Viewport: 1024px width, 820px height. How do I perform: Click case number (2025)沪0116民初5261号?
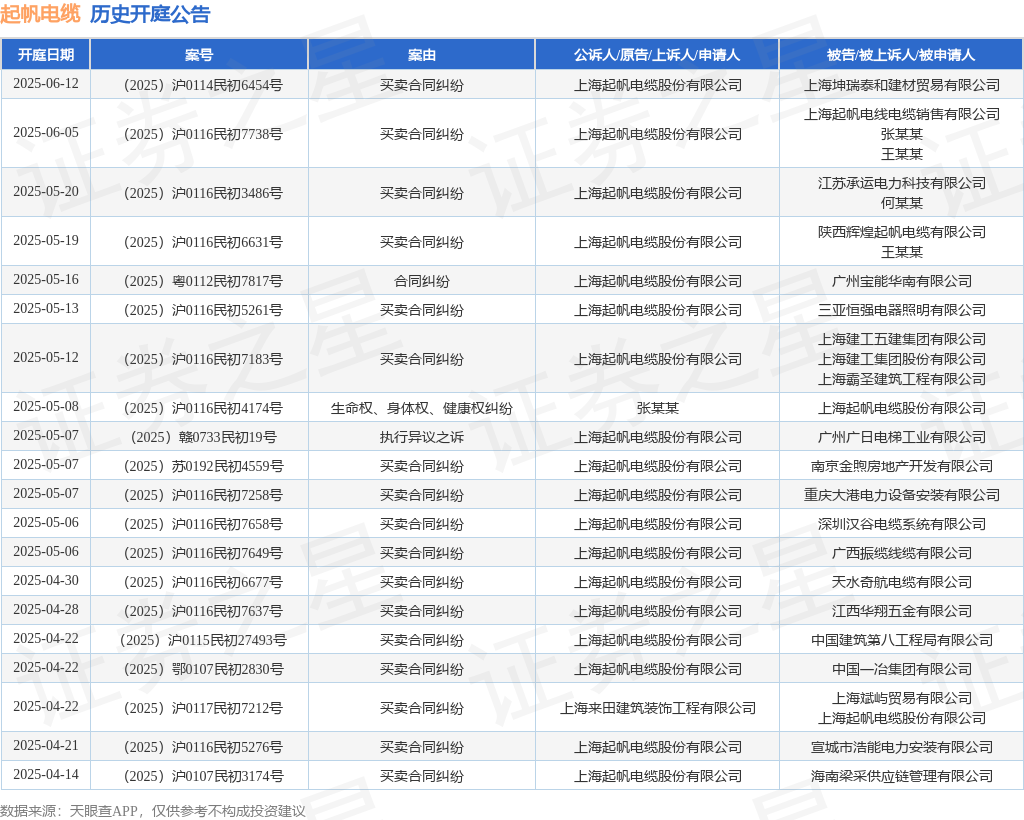203,310
